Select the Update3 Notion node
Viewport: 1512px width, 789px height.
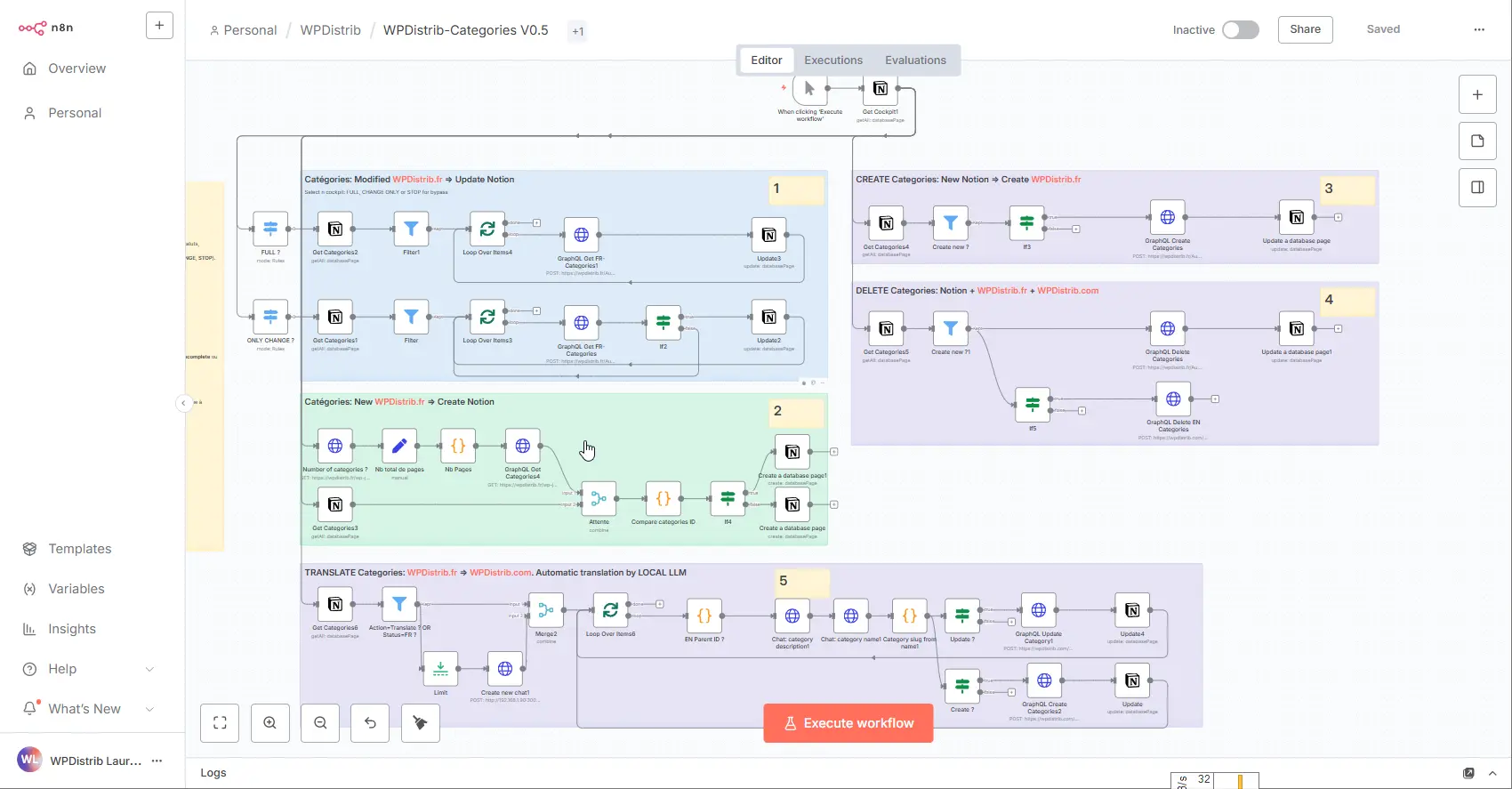(x=768, y=235)
